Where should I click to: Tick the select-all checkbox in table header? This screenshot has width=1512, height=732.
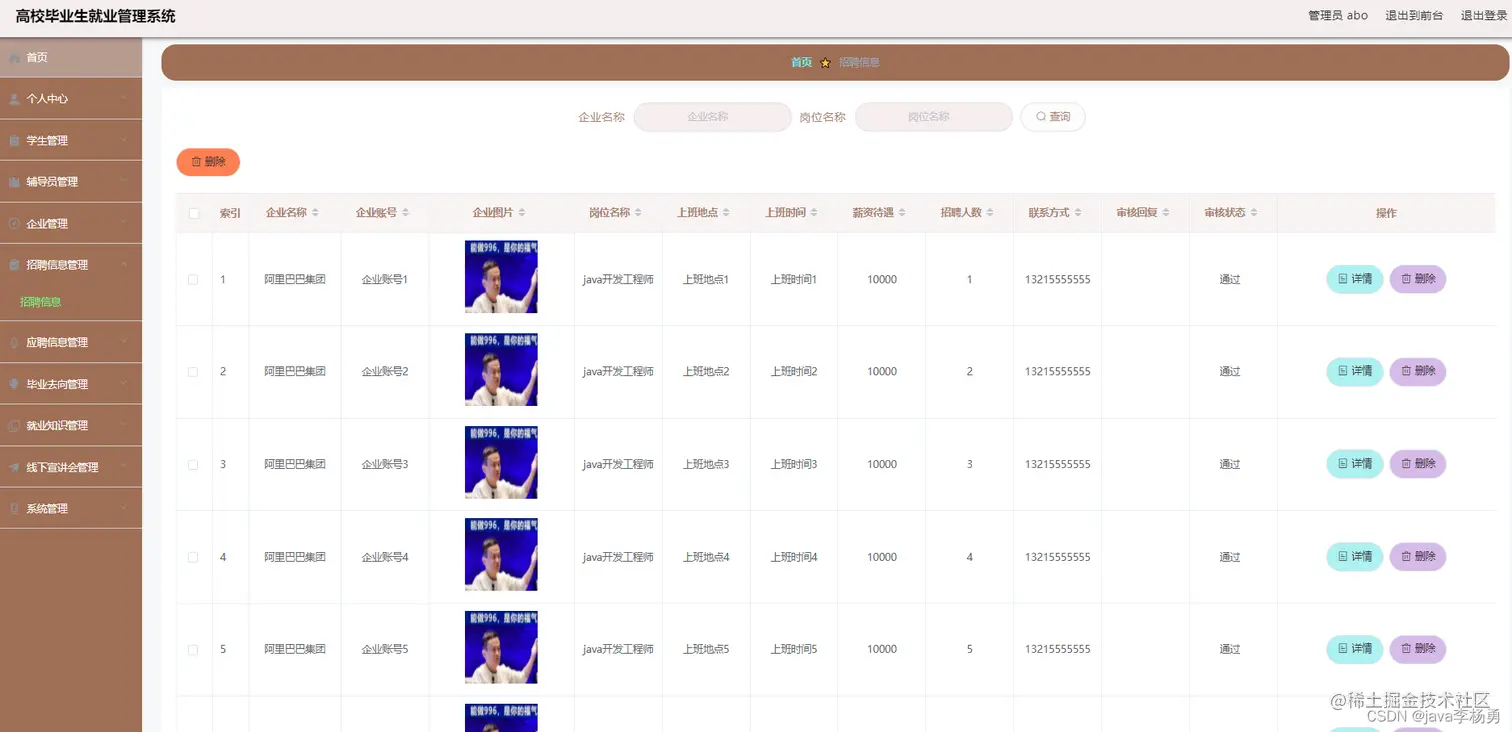(194, 213)
